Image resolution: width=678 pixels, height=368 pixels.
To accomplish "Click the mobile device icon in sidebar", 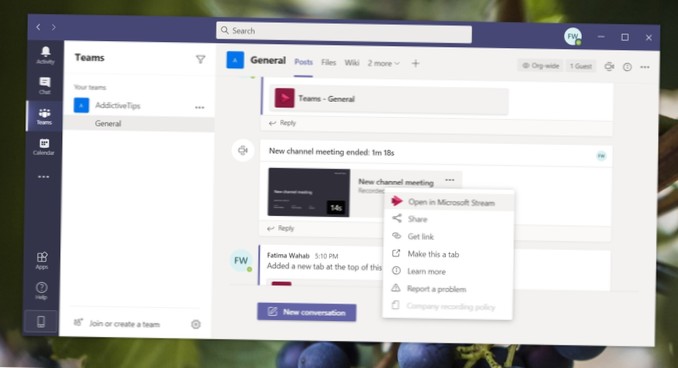I will point(41,322).
